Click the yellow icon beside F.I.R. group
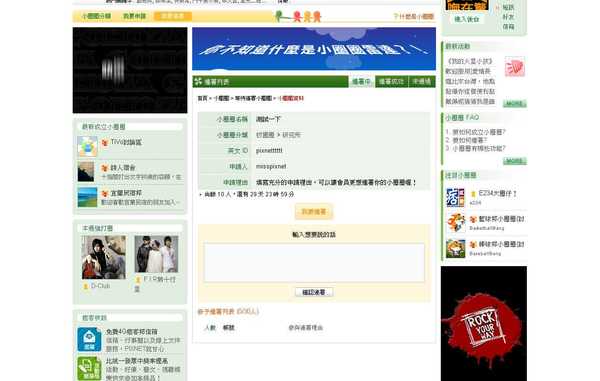 click(x=138, y=280)
